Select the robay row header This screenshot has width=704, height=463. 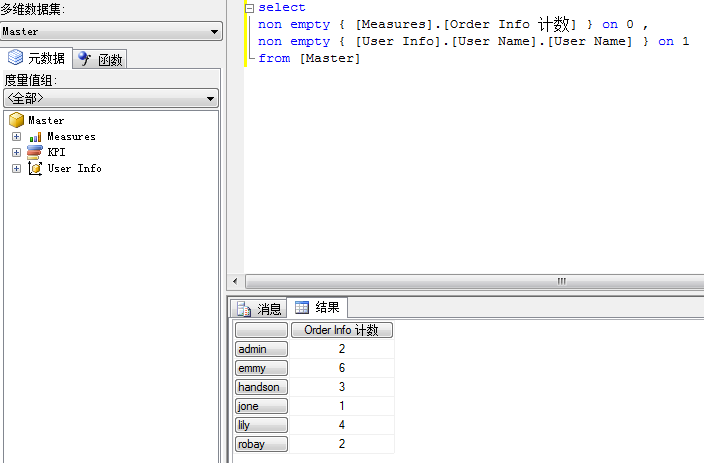[x=261, y=444]
